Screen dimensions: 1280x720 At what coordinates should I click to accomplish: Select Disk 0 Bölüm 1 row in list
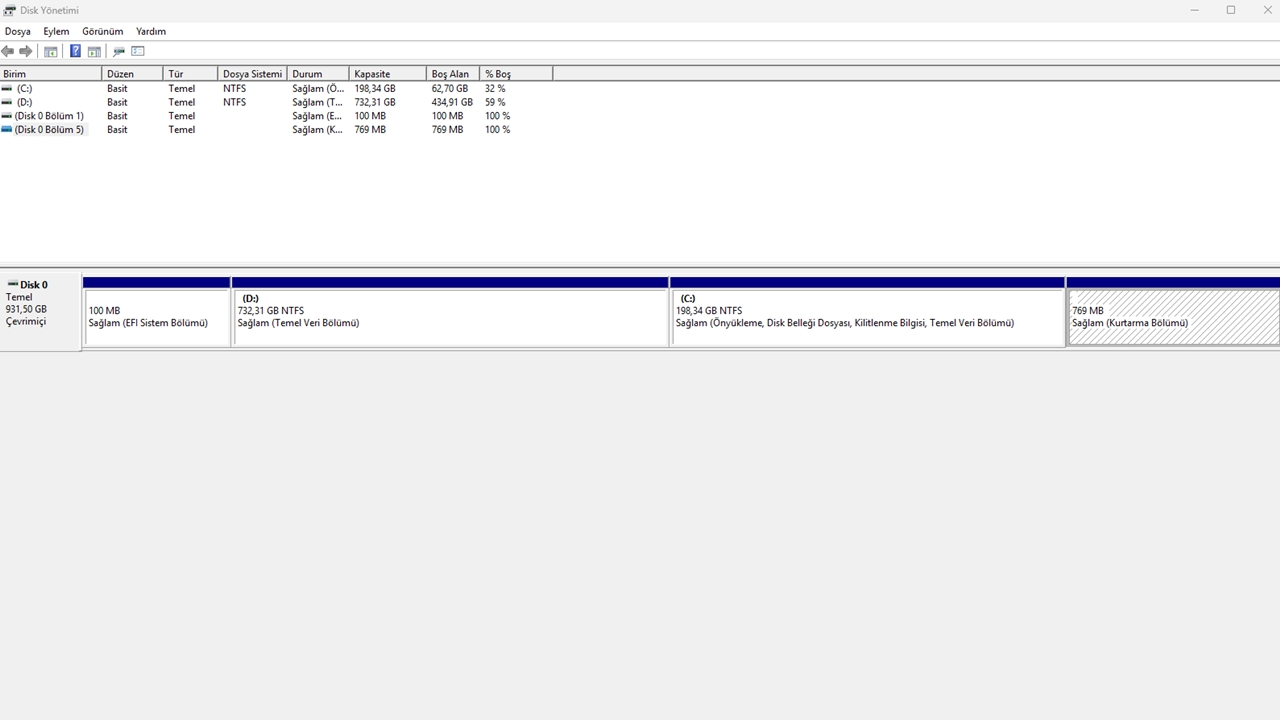click(x=48, y=116)
